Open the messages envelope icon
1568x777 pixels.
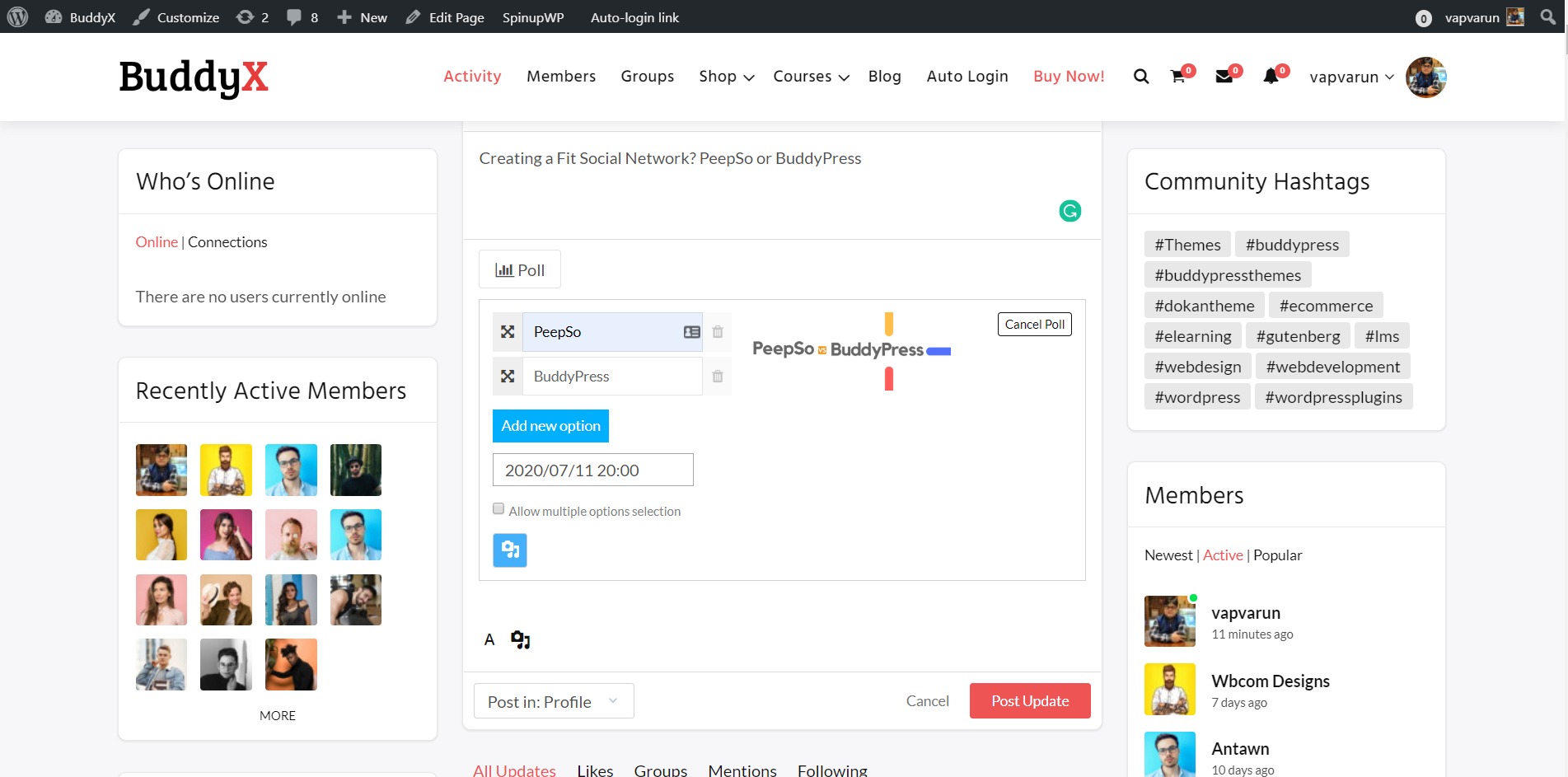point(1224,77)
